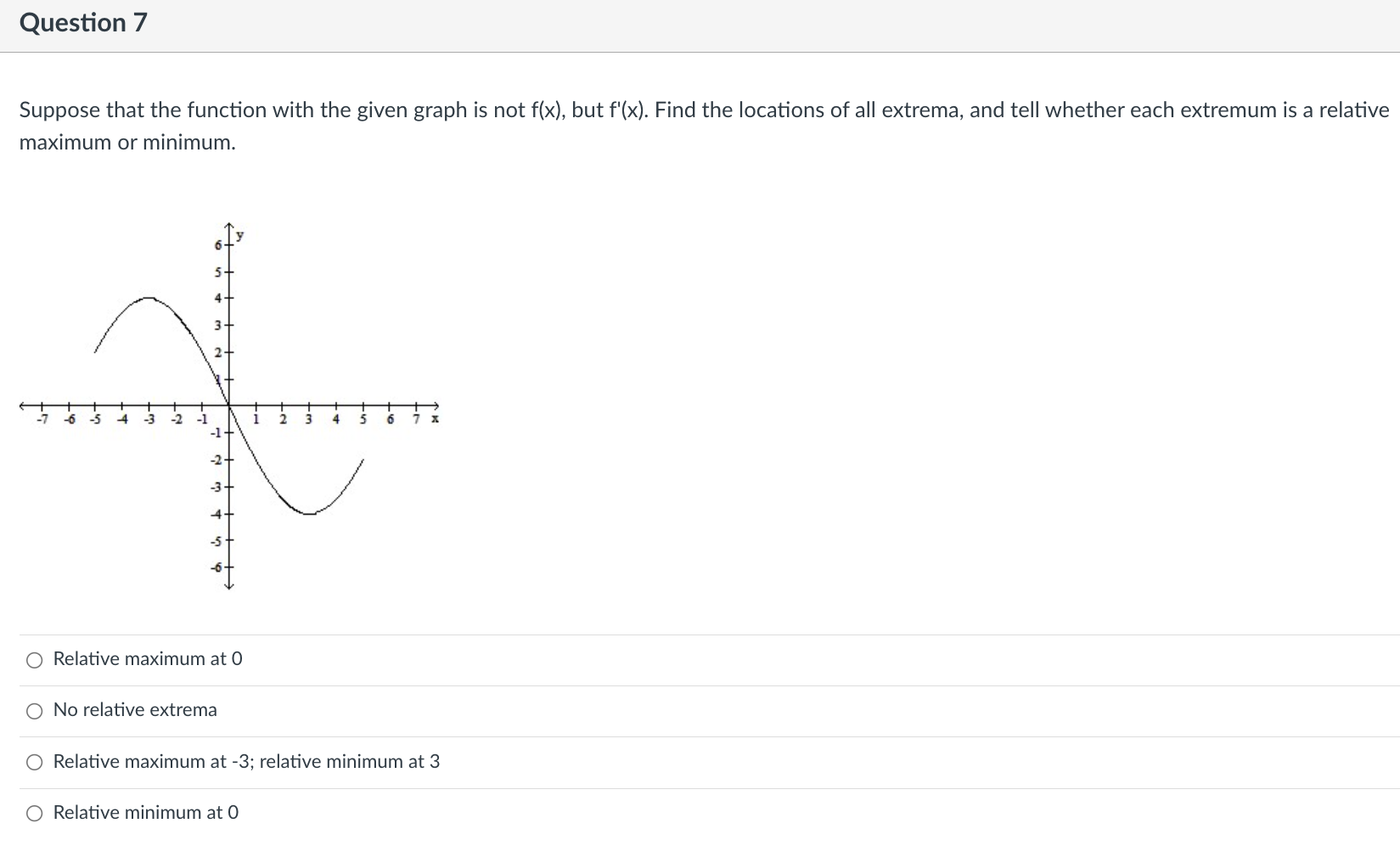1400x846 pixels.
Task: Click the tick mark at x = 5
Action: pos(362,406)
